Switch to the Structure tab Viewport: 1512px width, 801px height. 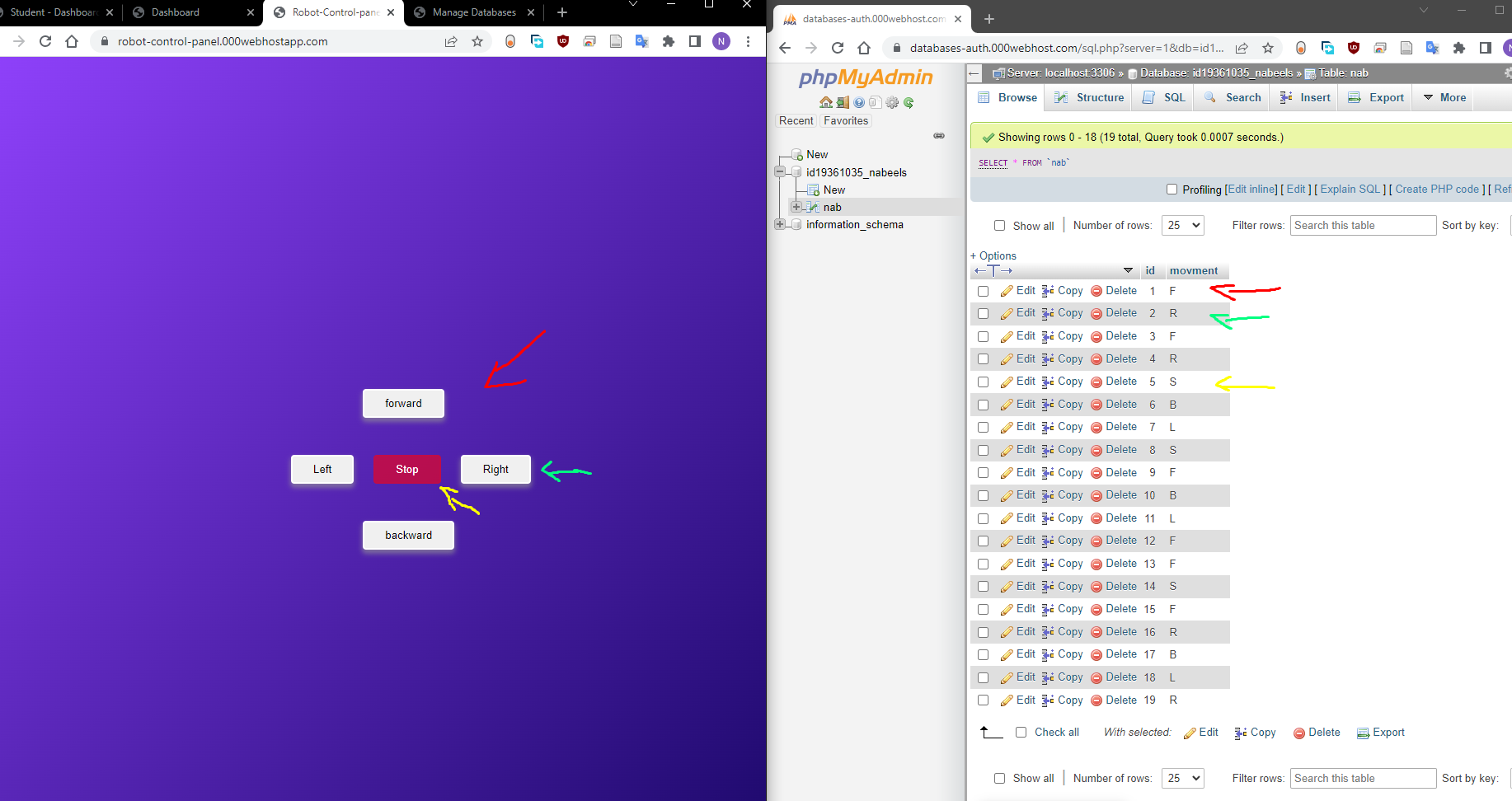[1088, 97]
